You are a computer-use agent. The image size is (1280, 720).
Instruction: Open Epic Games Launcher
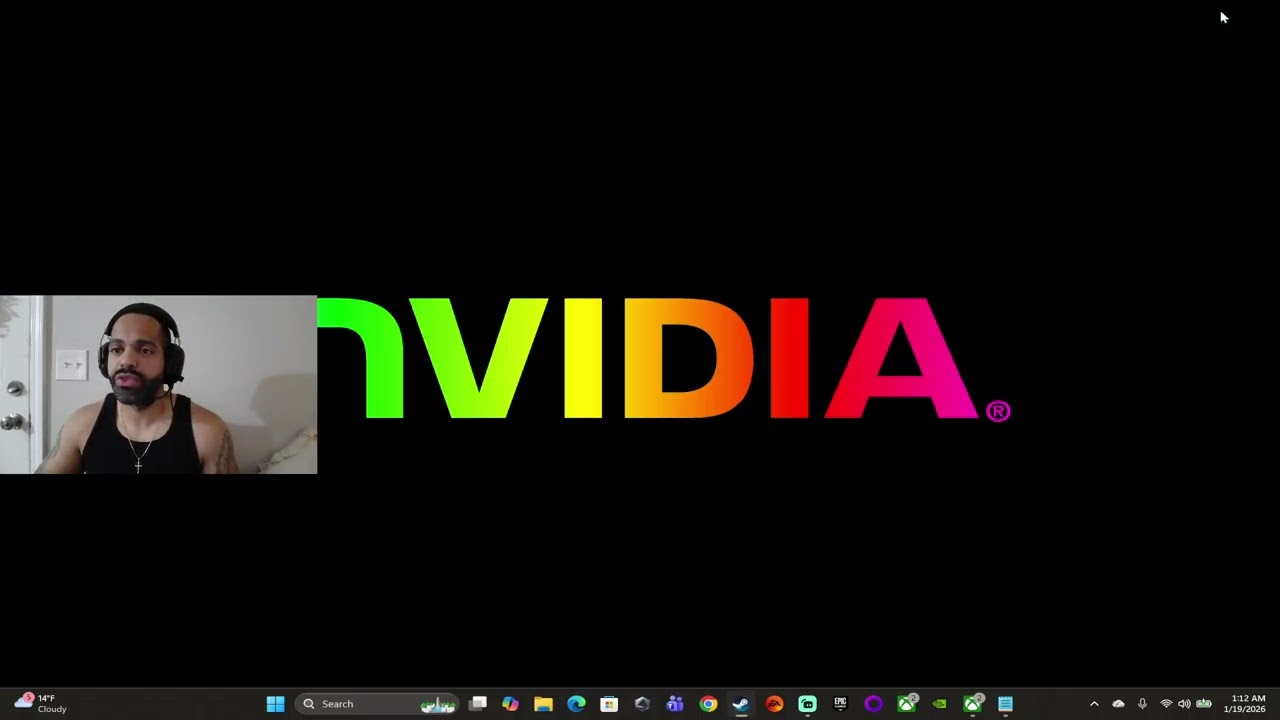(x=840, y=704)
